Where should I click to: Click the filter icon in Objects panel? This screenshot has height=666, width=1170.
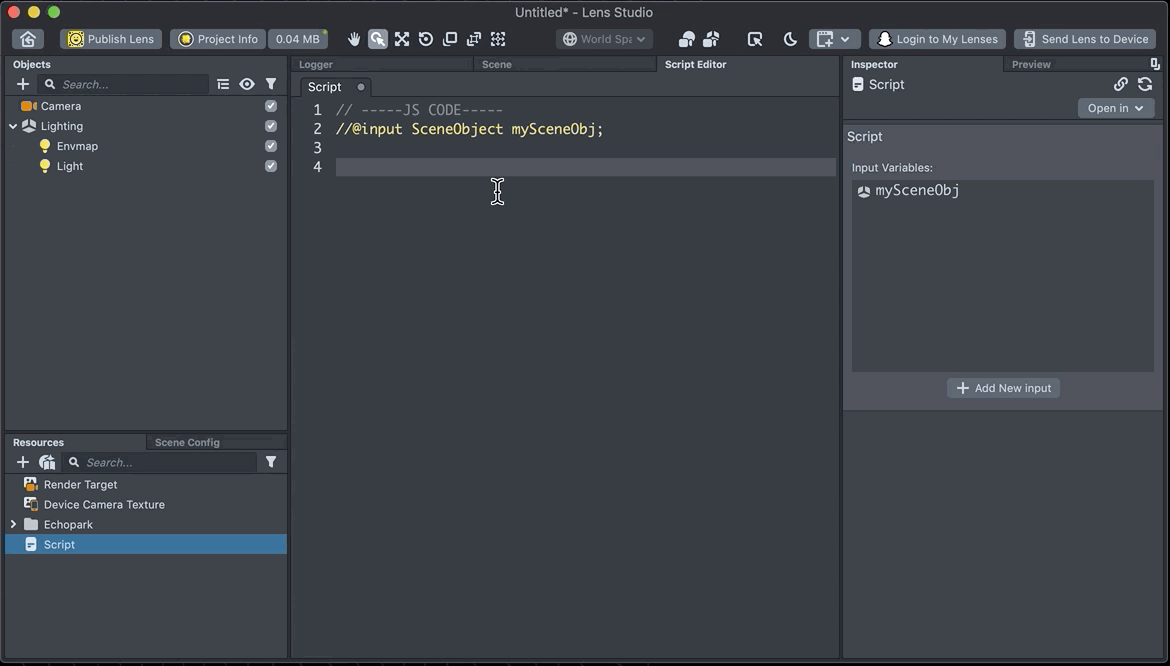(271, 84)
